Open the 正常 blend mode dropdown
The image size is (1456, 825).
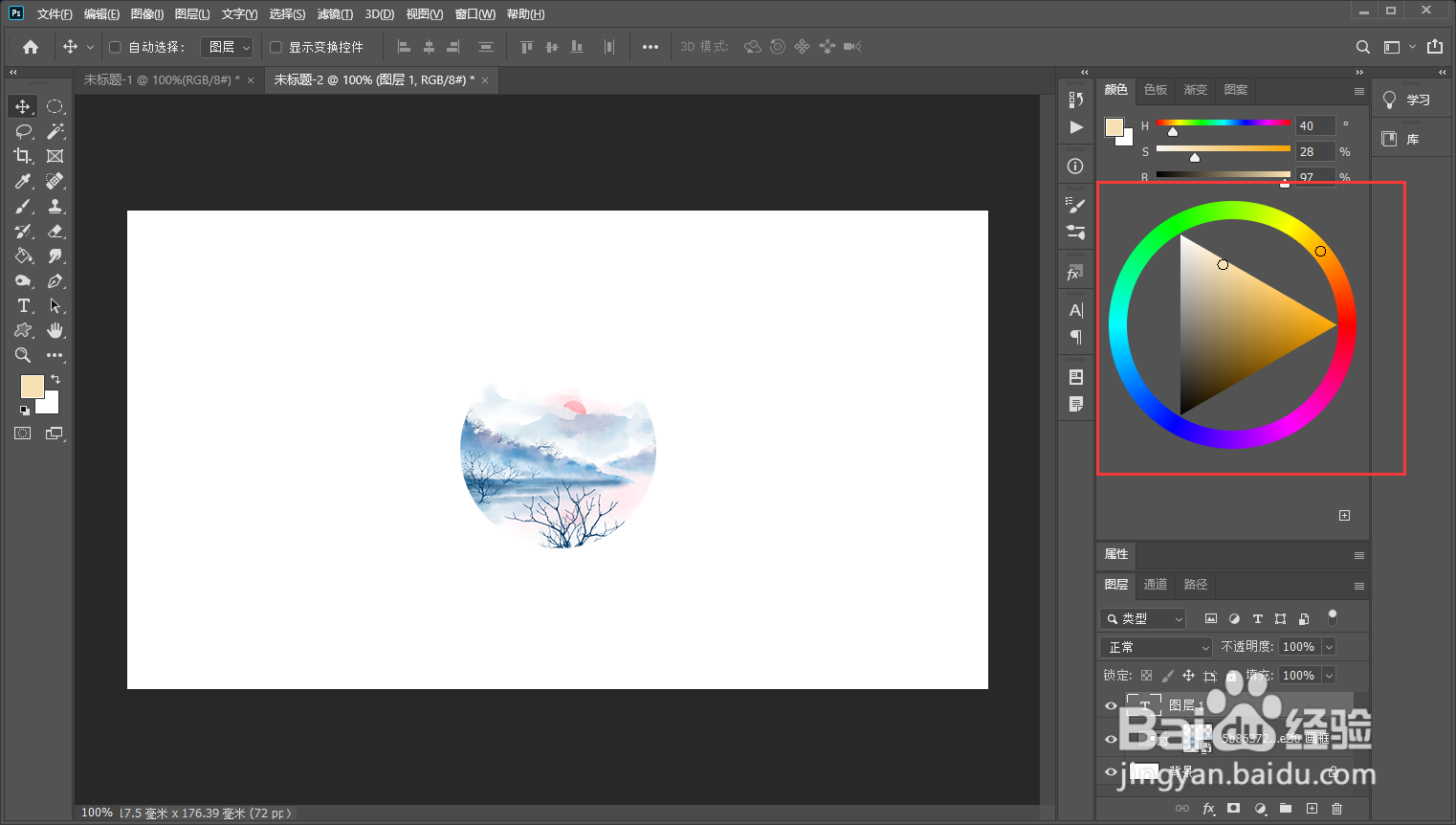coord(1157,648)
